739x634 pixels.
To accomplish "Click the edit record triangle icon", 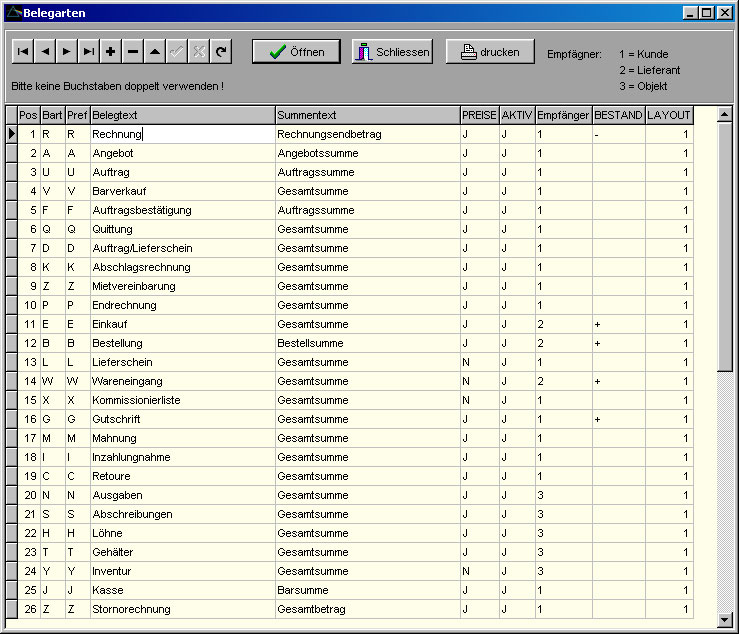I will (x=155, y=51).
